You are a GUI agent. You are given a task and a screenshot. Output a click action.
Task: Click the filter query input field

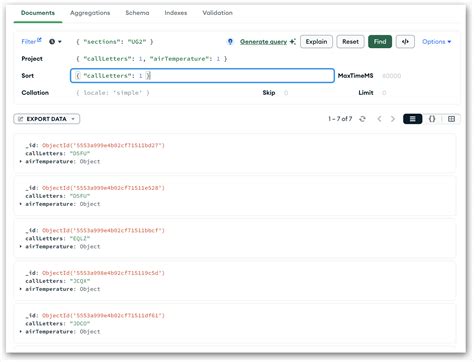pos(147,42)
